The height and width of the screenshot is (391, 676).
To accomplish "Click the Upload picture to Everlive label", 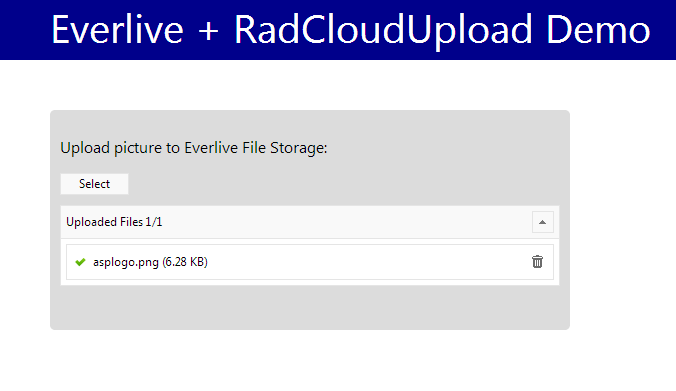I will pyautogui.click(x=194, y=148).
